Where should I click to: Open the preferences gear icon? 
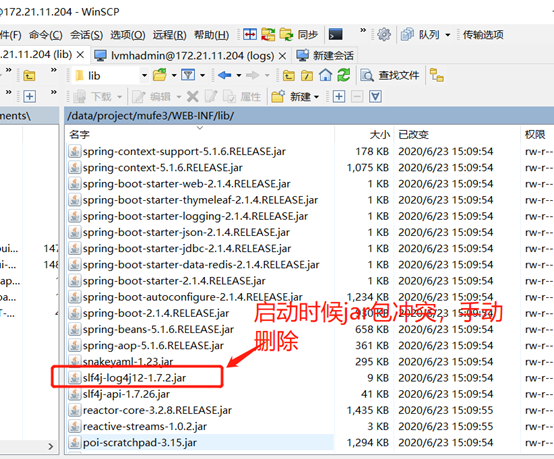(384, 34)
